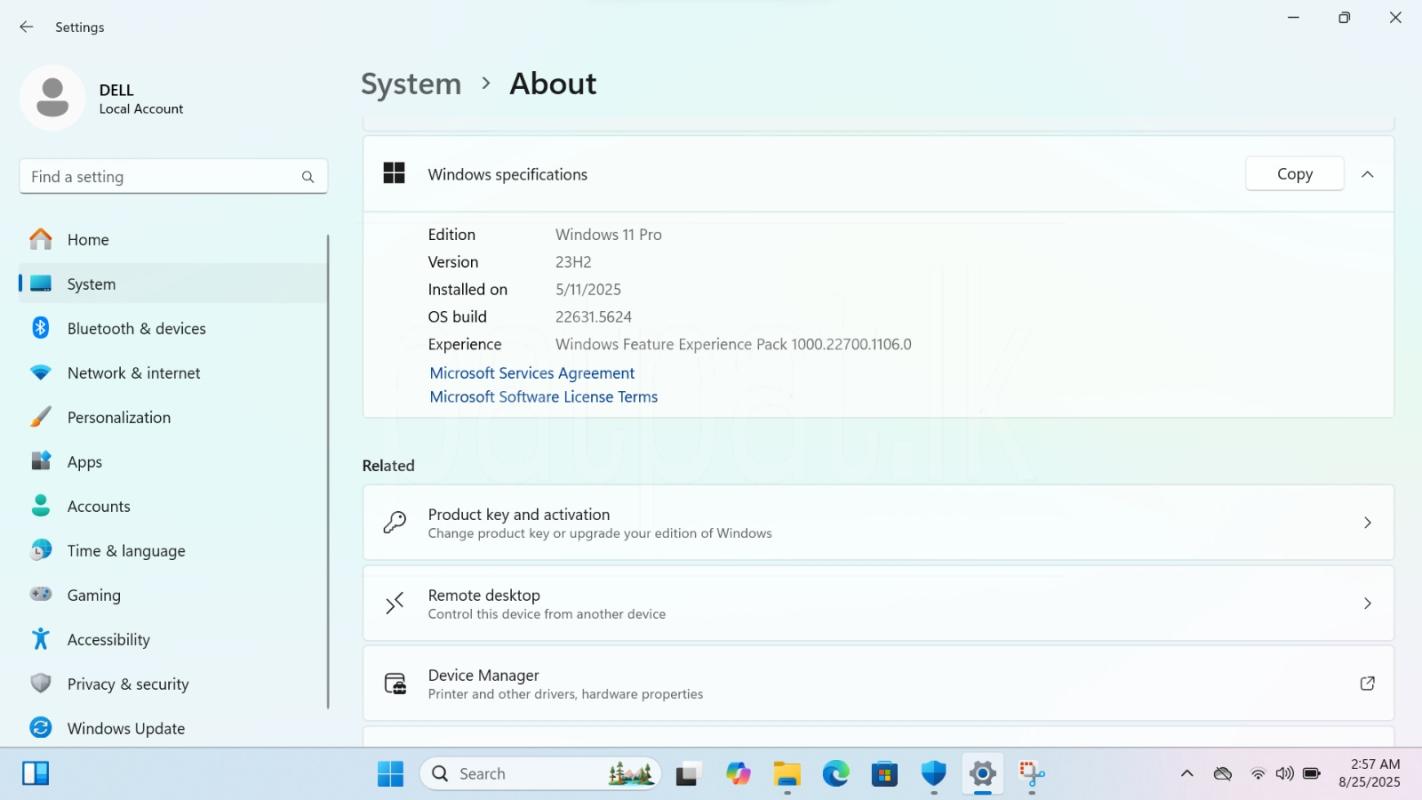The width and height of the screenshot is (1422, 800).
Task: Go to Accessibility in the sidebar
Action: [108, 639]
